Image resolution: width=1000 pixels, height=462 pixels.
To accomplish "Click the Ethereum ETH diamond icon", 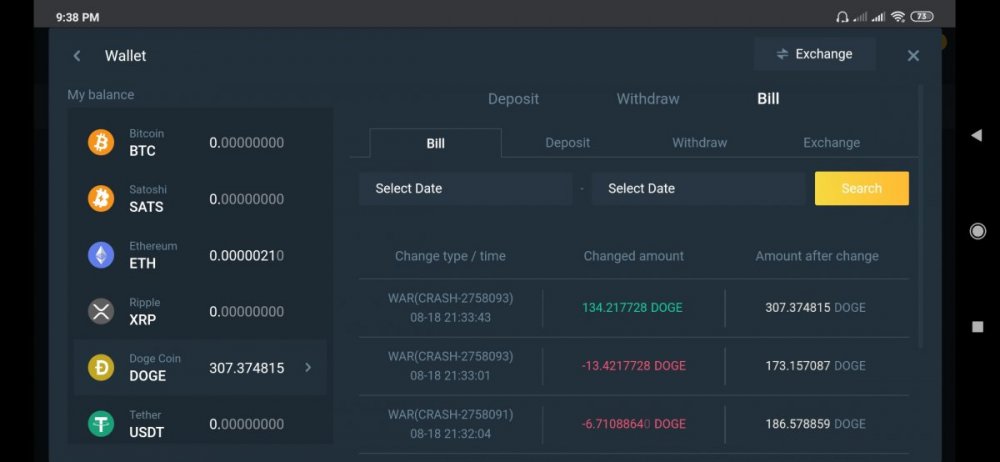I will 101,255.
